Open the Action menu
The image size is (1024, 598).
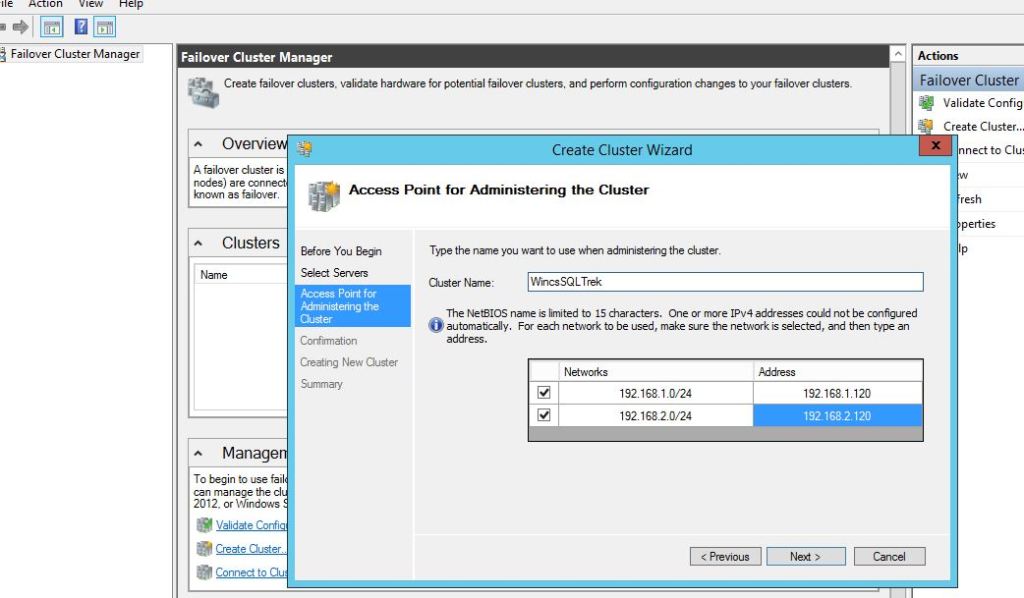45,4
